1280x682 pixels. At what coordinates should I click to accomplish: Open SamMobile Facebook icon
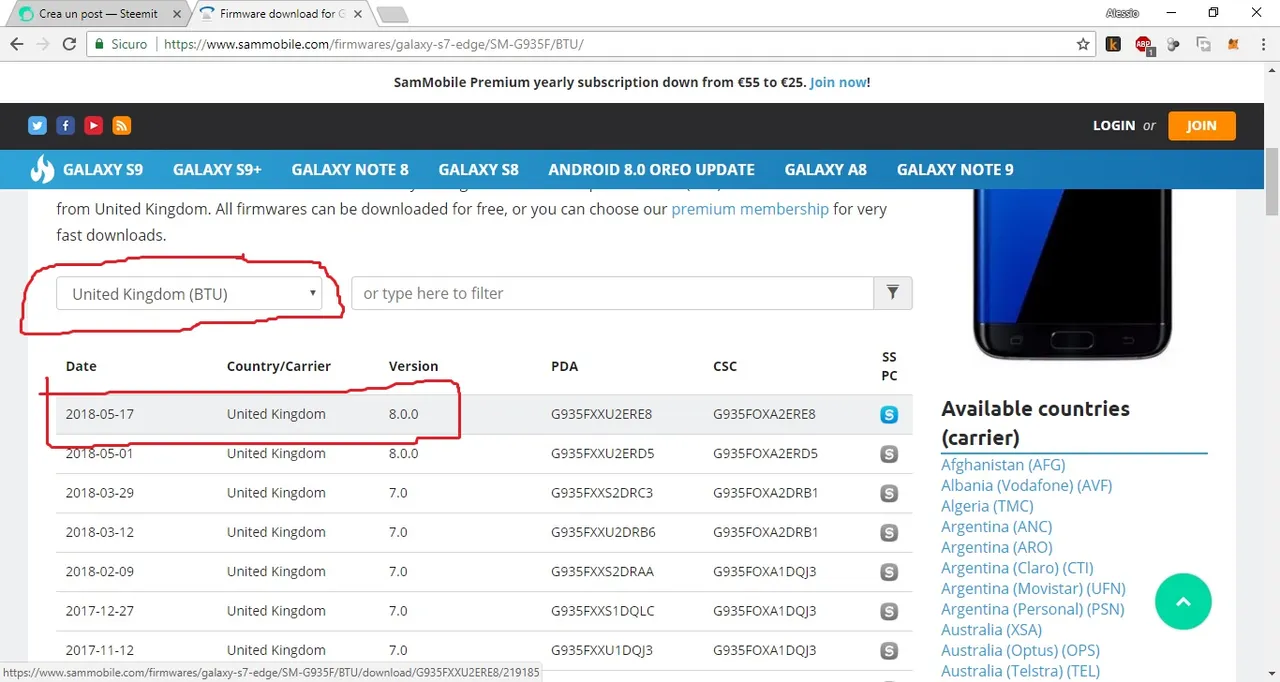coord(65,125)
